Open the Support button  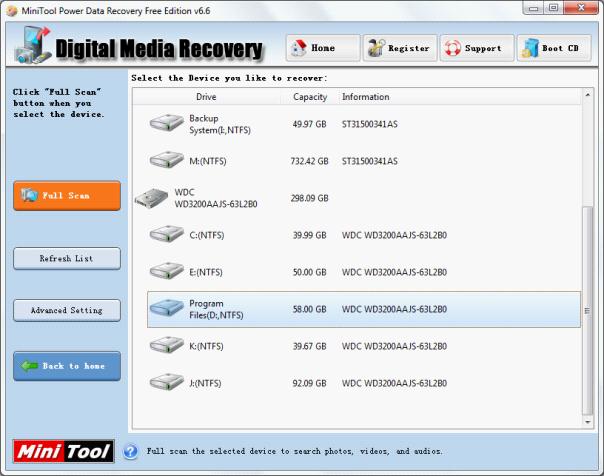click(477, 48)
